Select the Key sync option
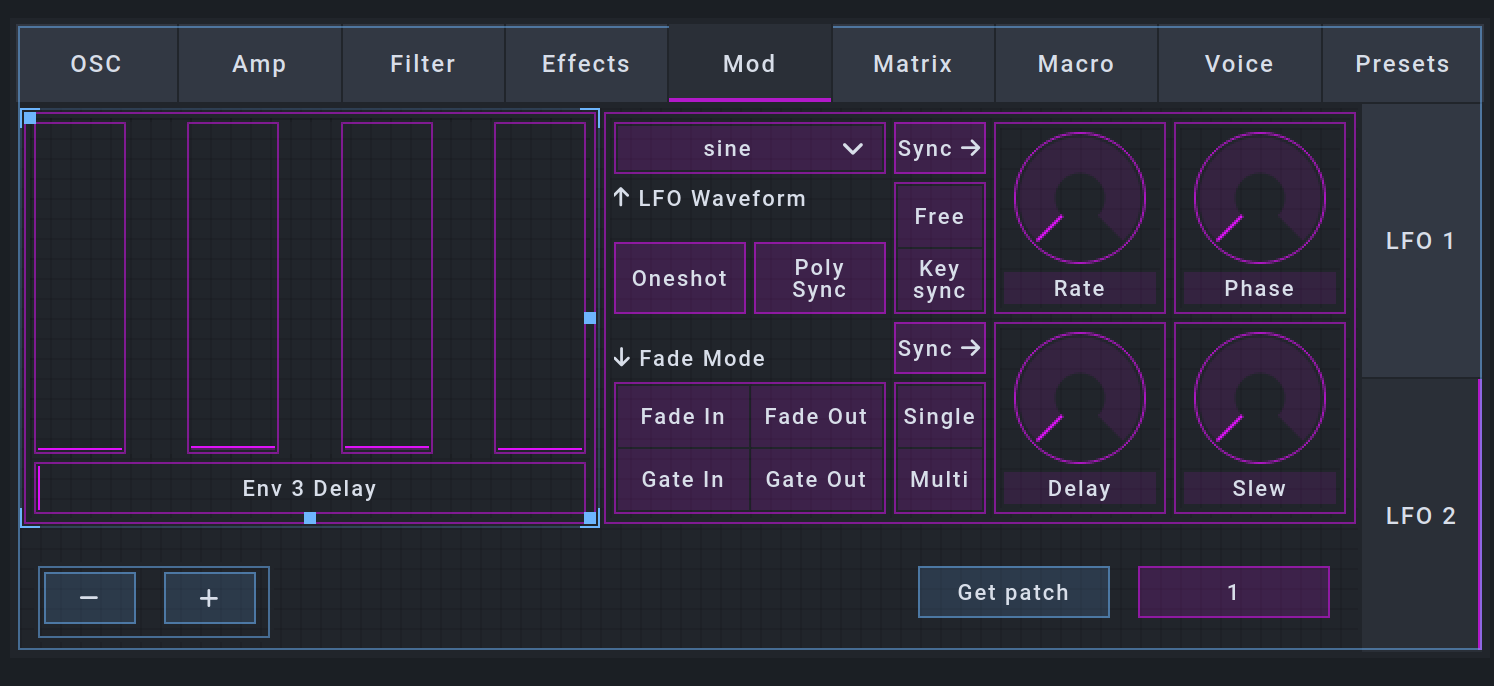The width and height of the screenshot is (1494, 686). tap(939, 280)
